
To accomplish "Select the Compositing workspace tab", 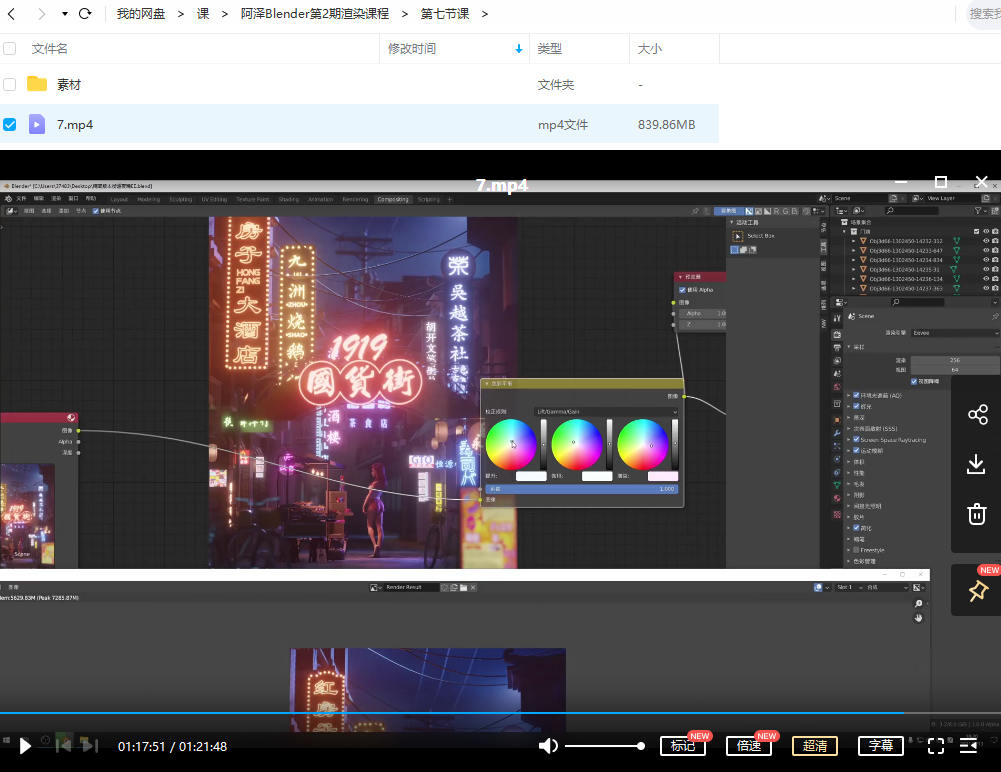I will click(x=393, y=199).
